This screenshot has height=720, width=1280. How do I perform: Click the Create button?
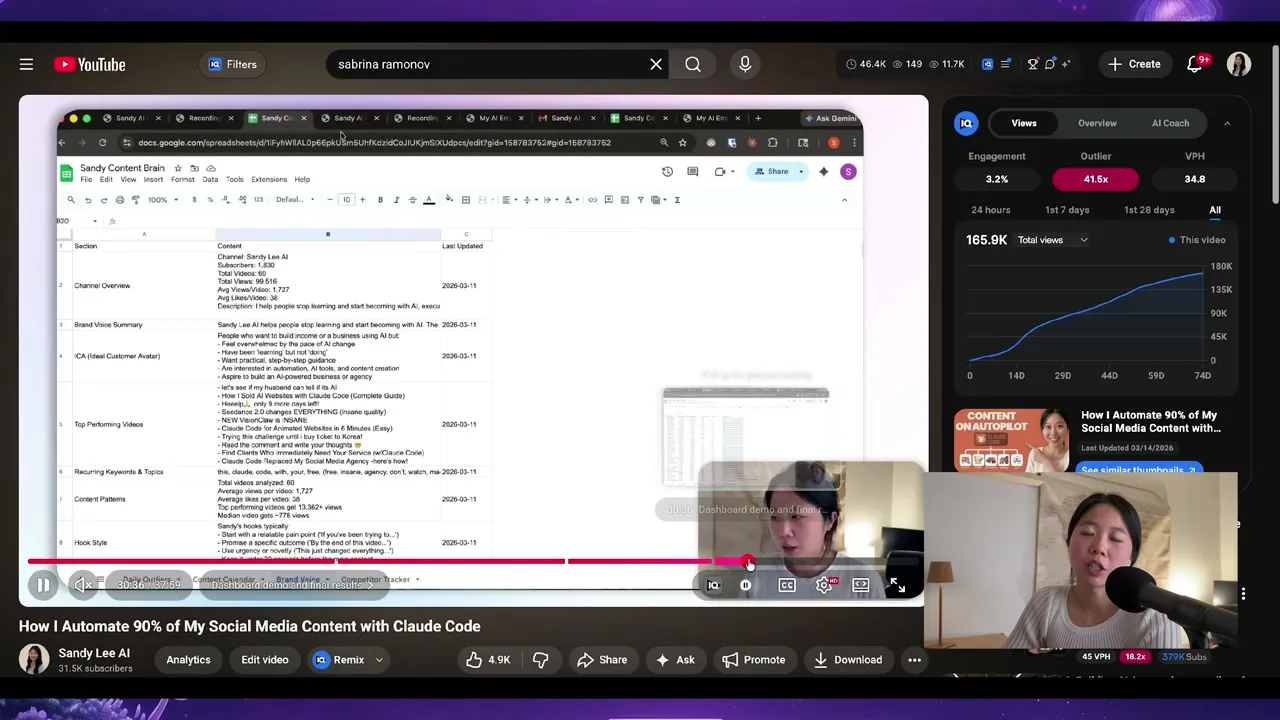[1134, 64]
